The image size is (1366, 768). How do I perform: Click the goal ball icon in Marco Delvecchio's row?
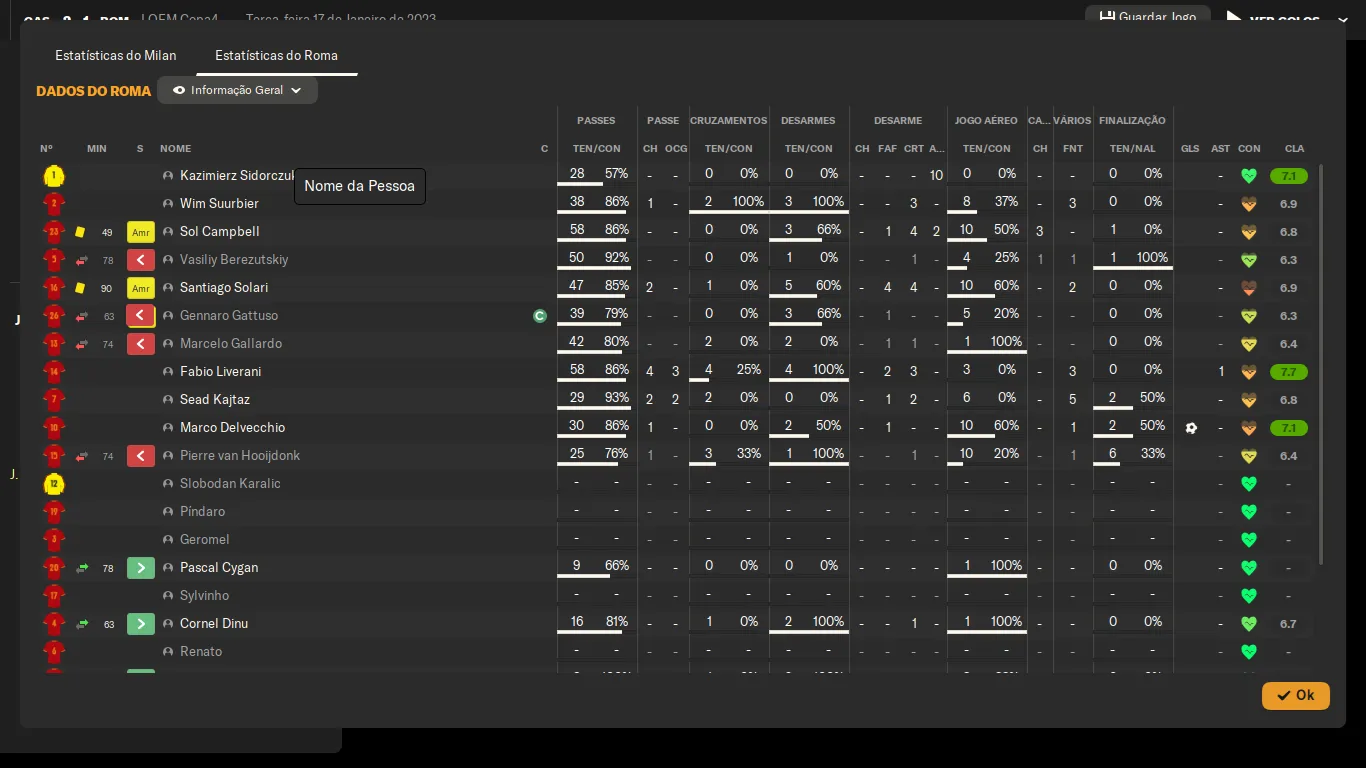1190,428
